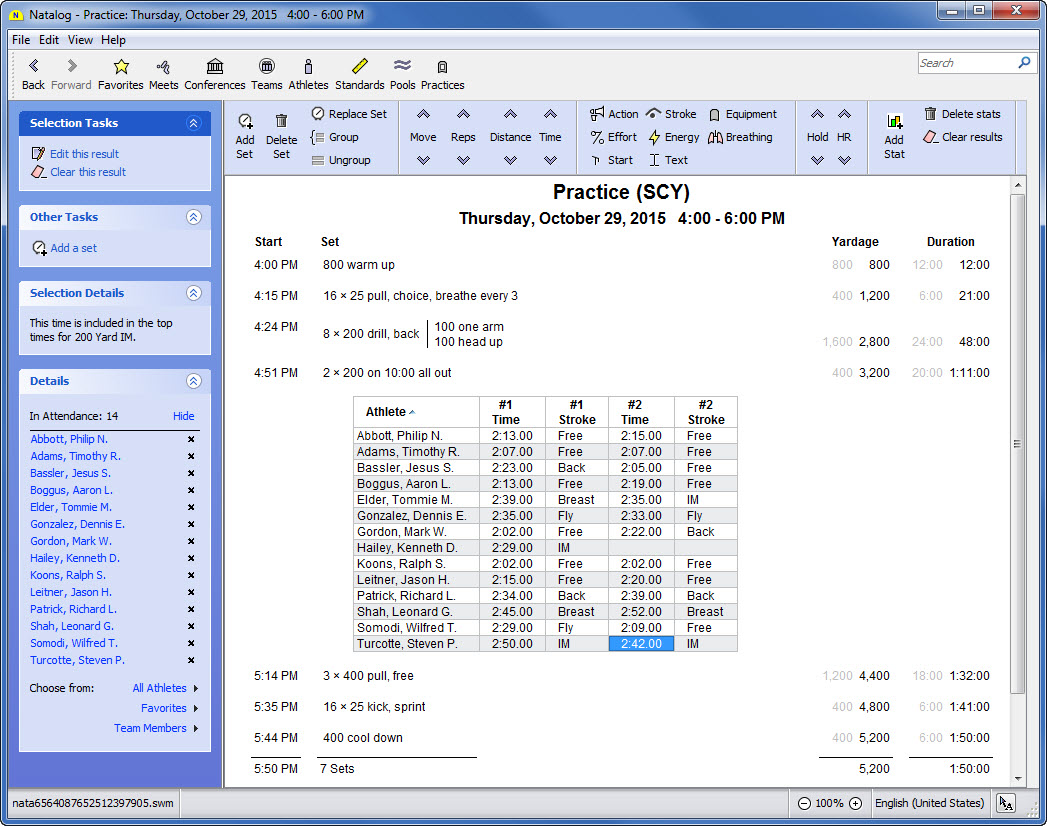
Task: Click the zoom in plus button
Action: [855, 803]
